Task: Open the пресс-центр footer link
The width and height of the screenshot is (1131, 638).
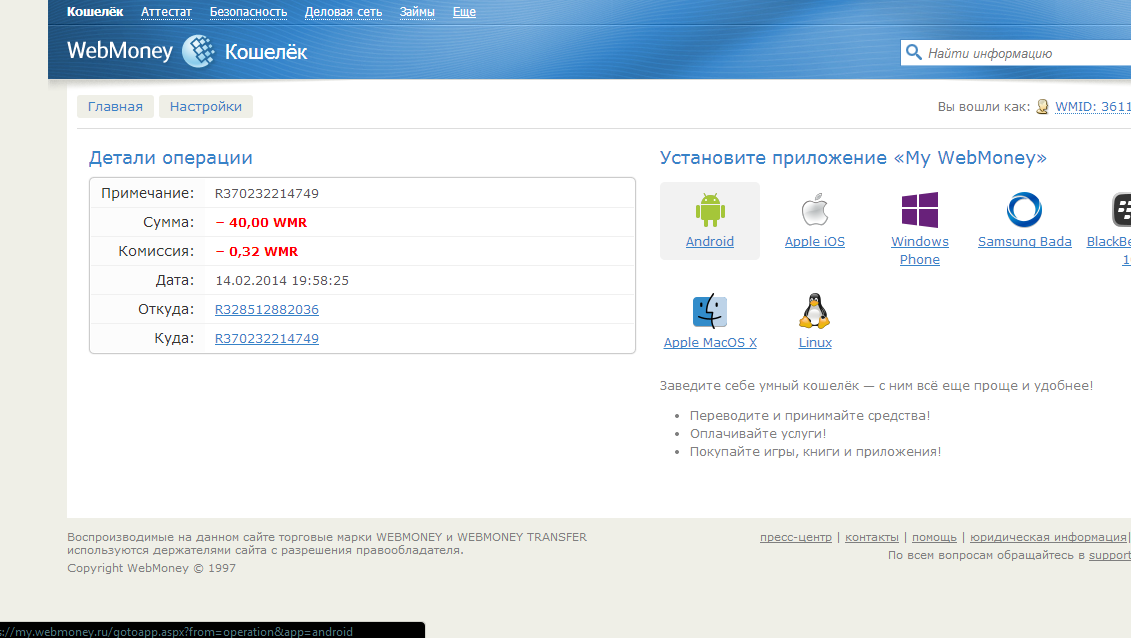Action: (x=796, y=537)
